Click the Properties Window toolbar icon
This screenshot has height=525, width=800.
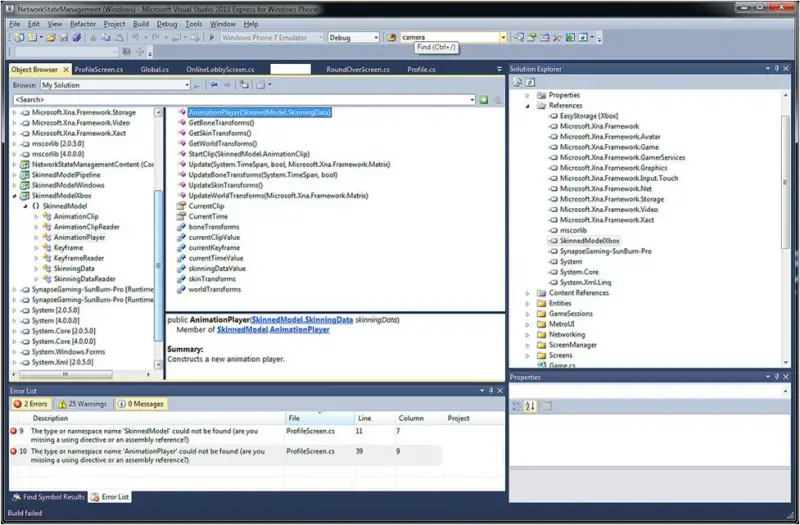click(532, 37)
